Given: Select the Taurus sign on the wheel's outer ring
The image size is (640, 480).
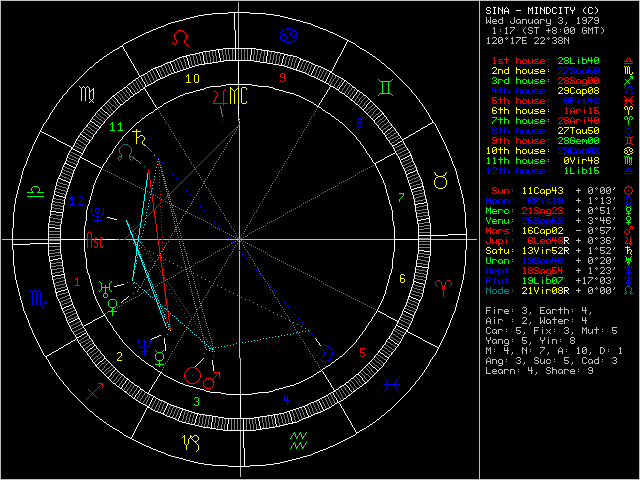Looking at the screenshot, I should pos(438,183).
